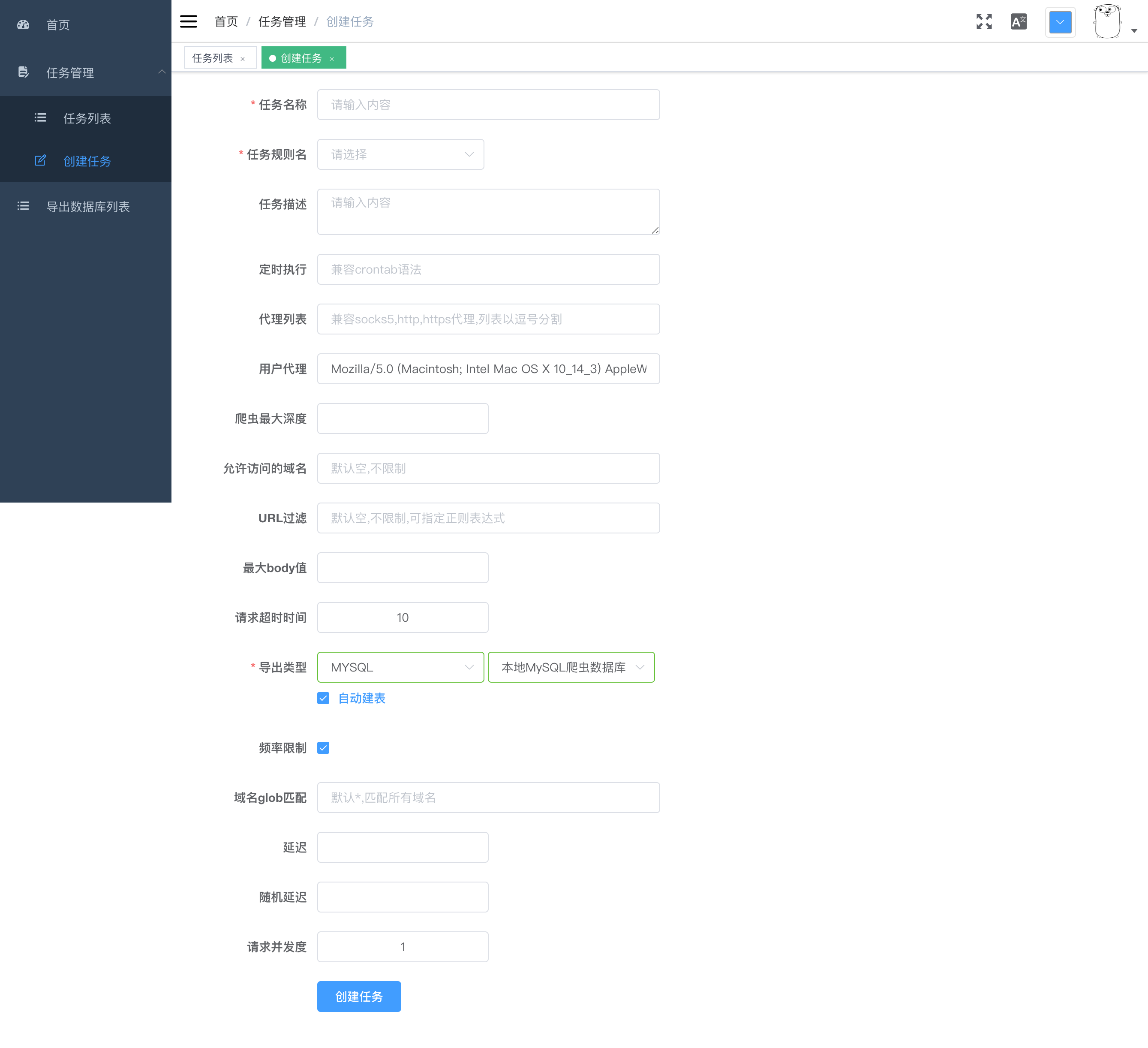Viewport: 1148px width, 1048px height.
Task: Open the blue theme color picker
Action: click(x=1060, y=23)
